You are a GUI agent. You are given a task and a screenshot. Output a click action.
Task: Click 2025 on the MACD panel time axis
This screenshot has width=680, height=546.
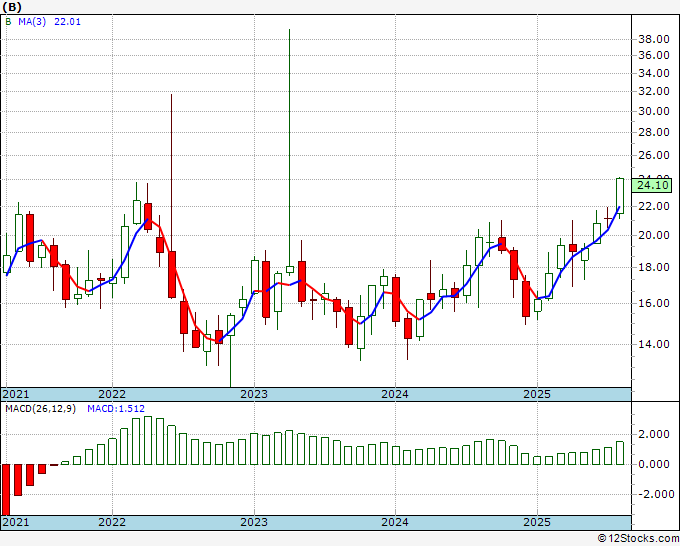[x=537, y=522]
